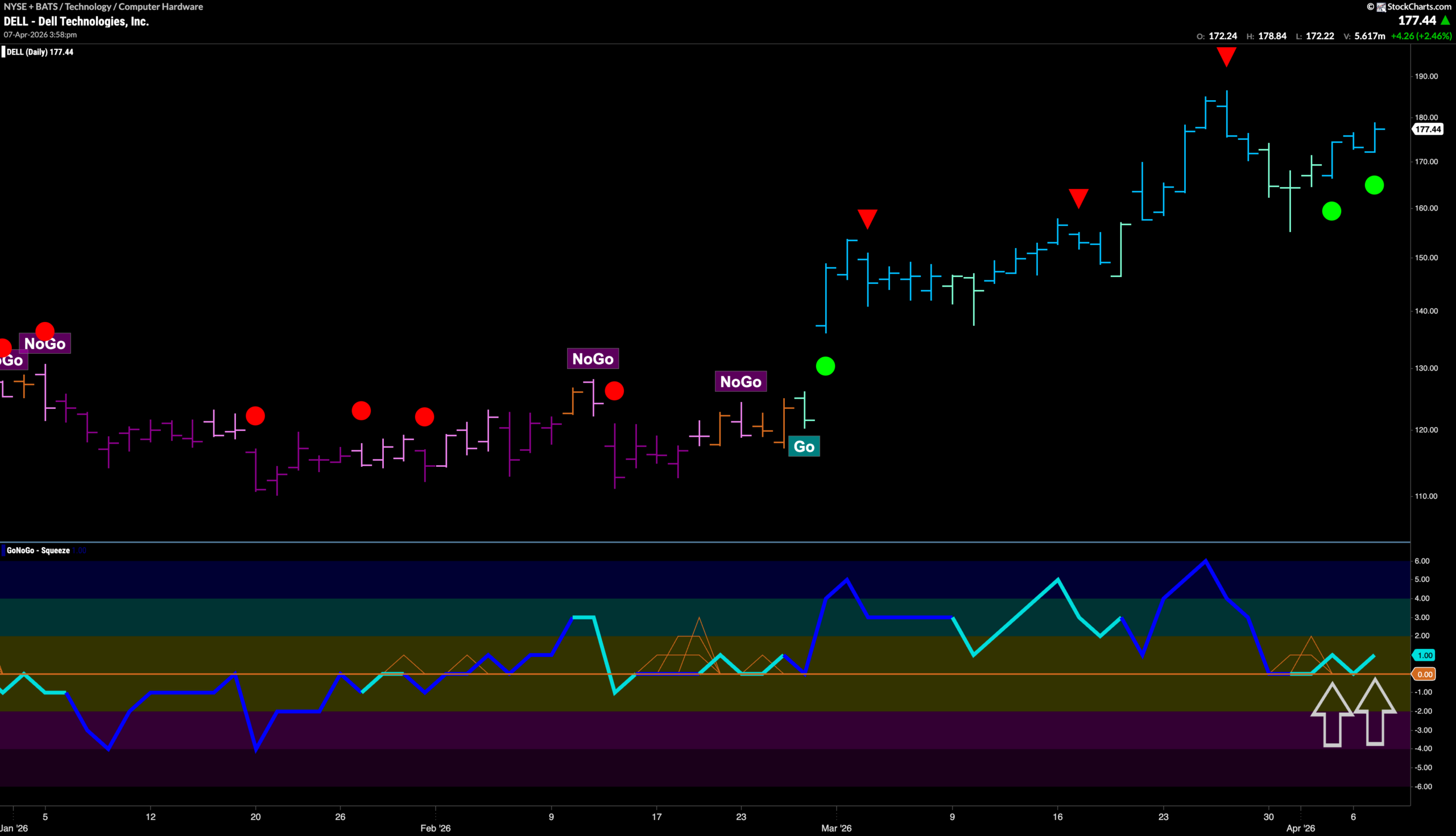Click the 16 date tick in March

pyautogui.click(x=1057, y=817)
